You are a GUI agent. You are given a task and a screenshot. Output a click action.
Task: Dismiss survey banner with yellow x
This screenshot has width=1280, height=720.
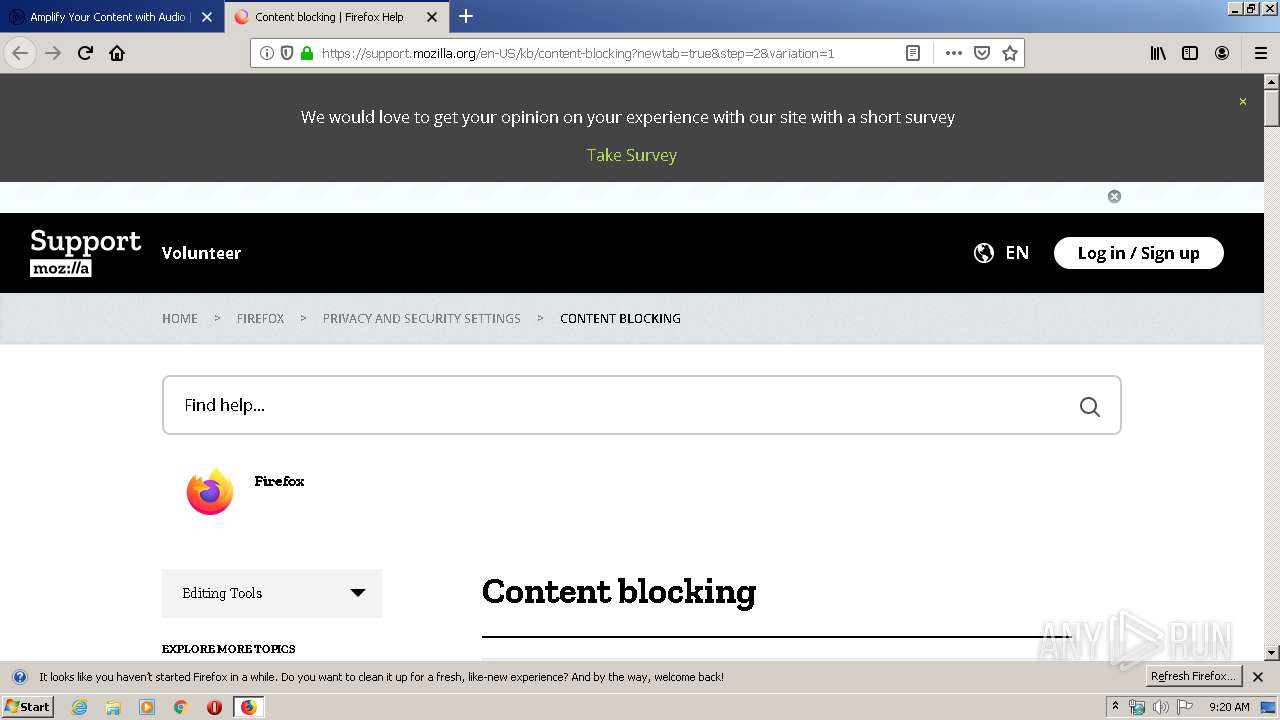coord(1243,101)
